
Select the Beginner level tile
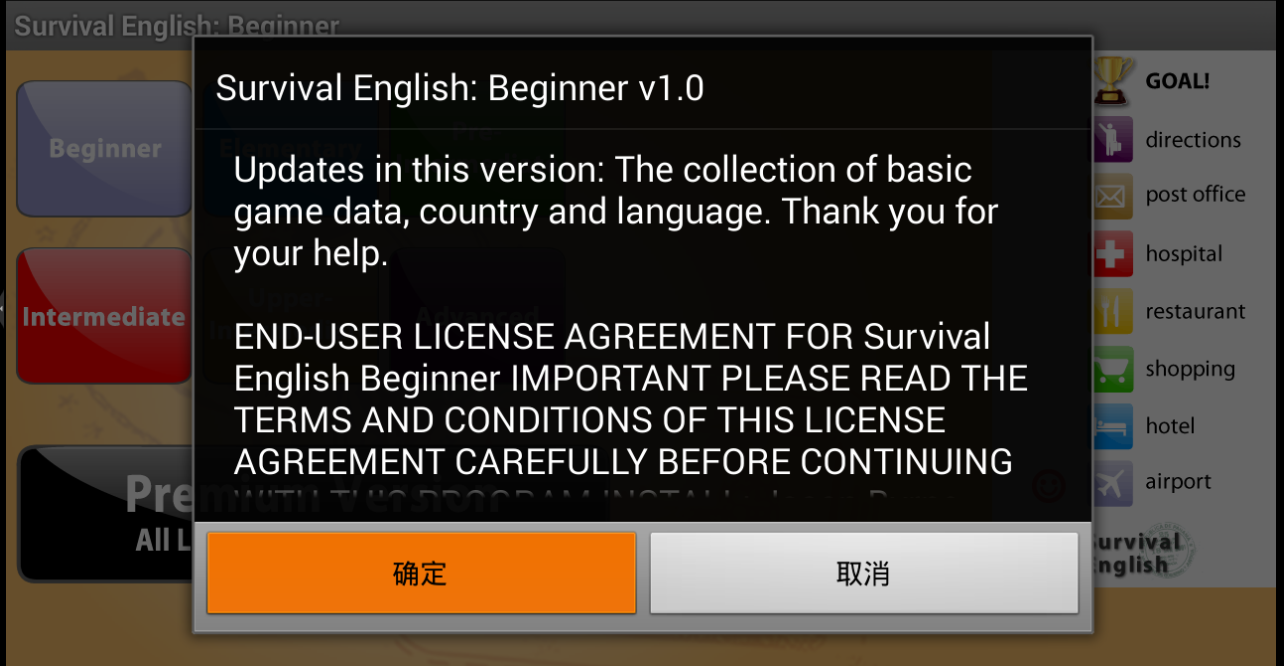pyautogui.click(x=104, y=149)
